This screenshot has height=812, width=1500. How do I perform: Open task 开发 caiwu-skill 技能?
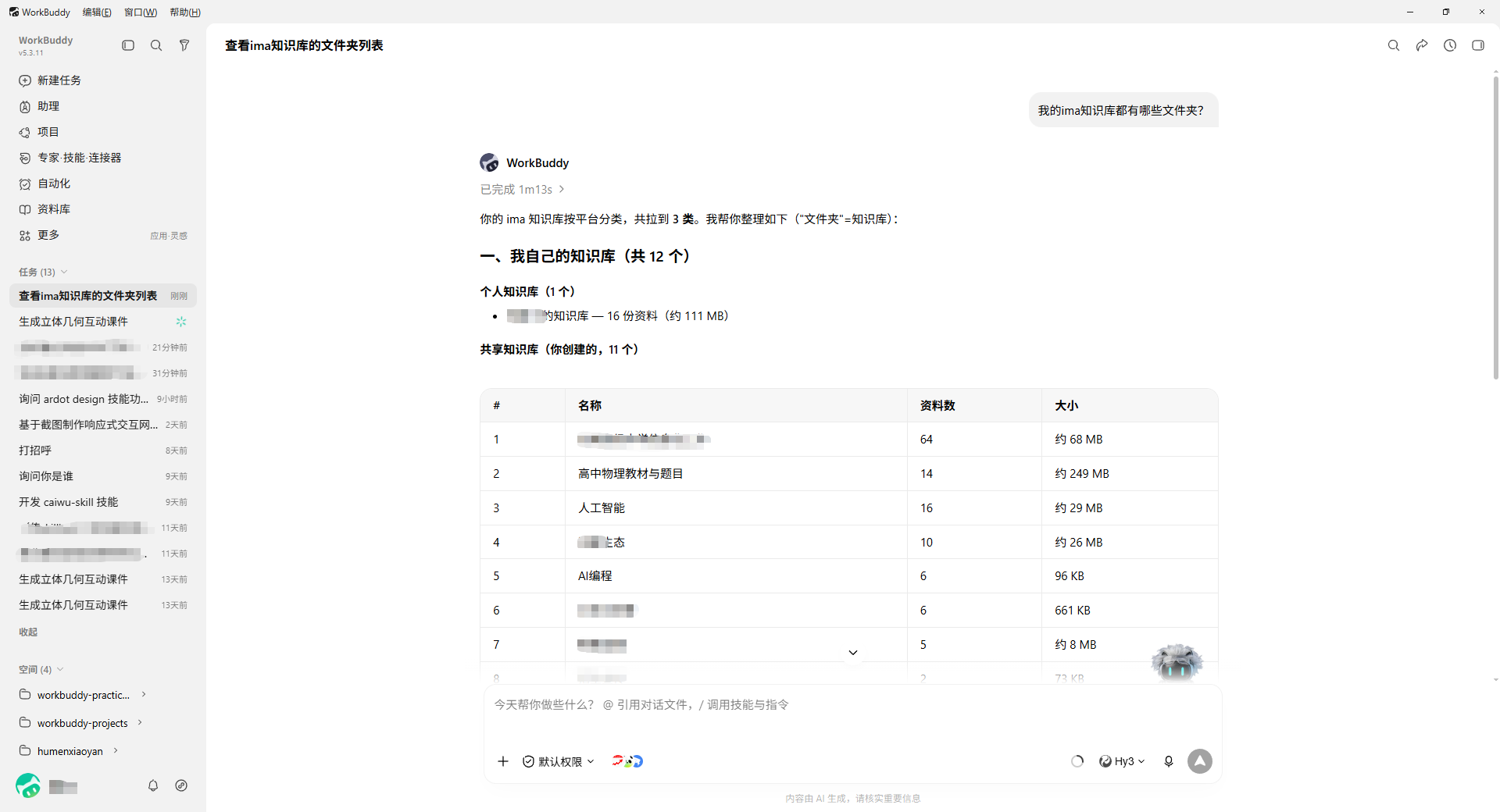pyautogui.click(x=103, y=502)
